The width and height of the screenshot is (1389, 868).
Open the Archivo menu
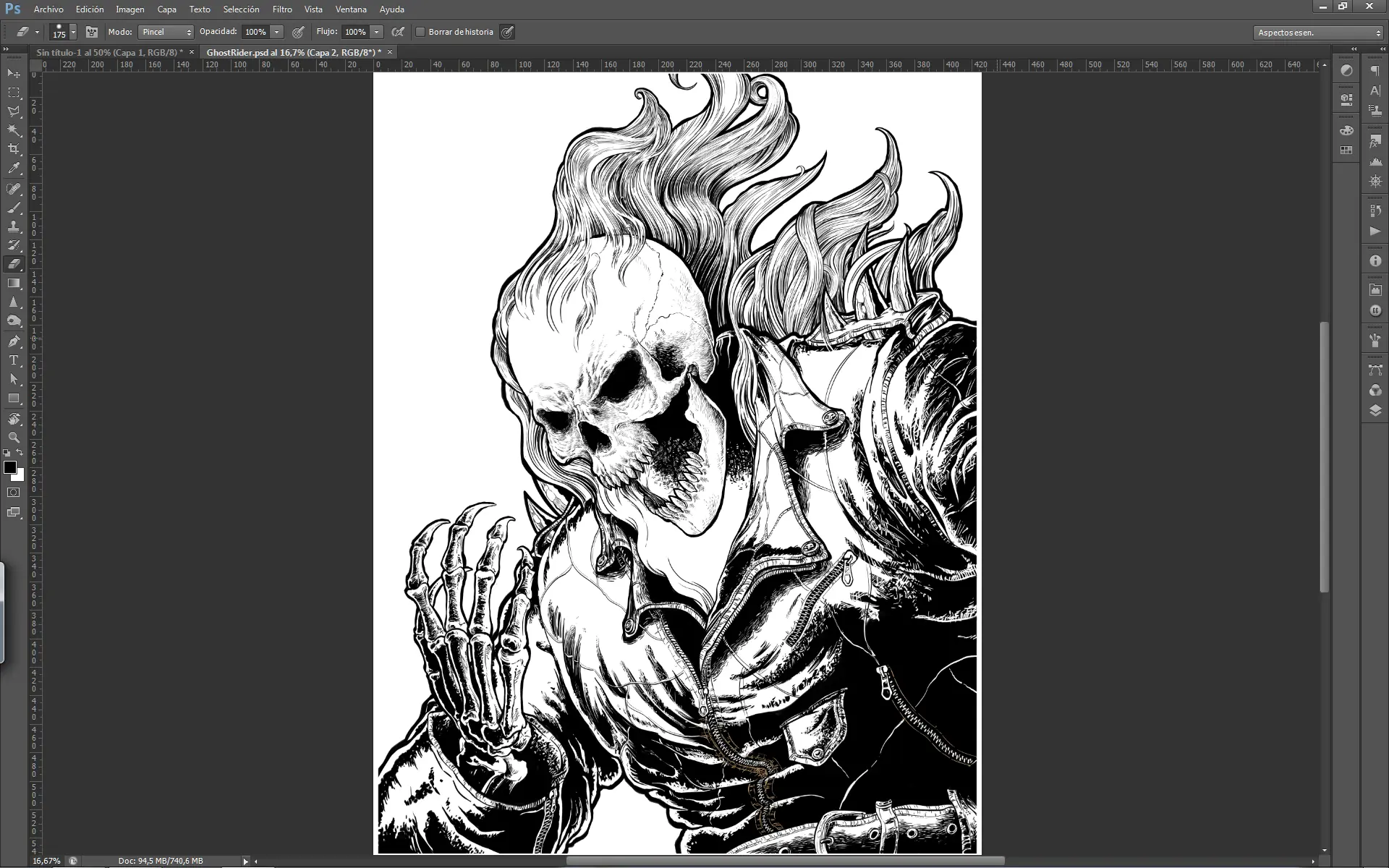pos(48,9)
